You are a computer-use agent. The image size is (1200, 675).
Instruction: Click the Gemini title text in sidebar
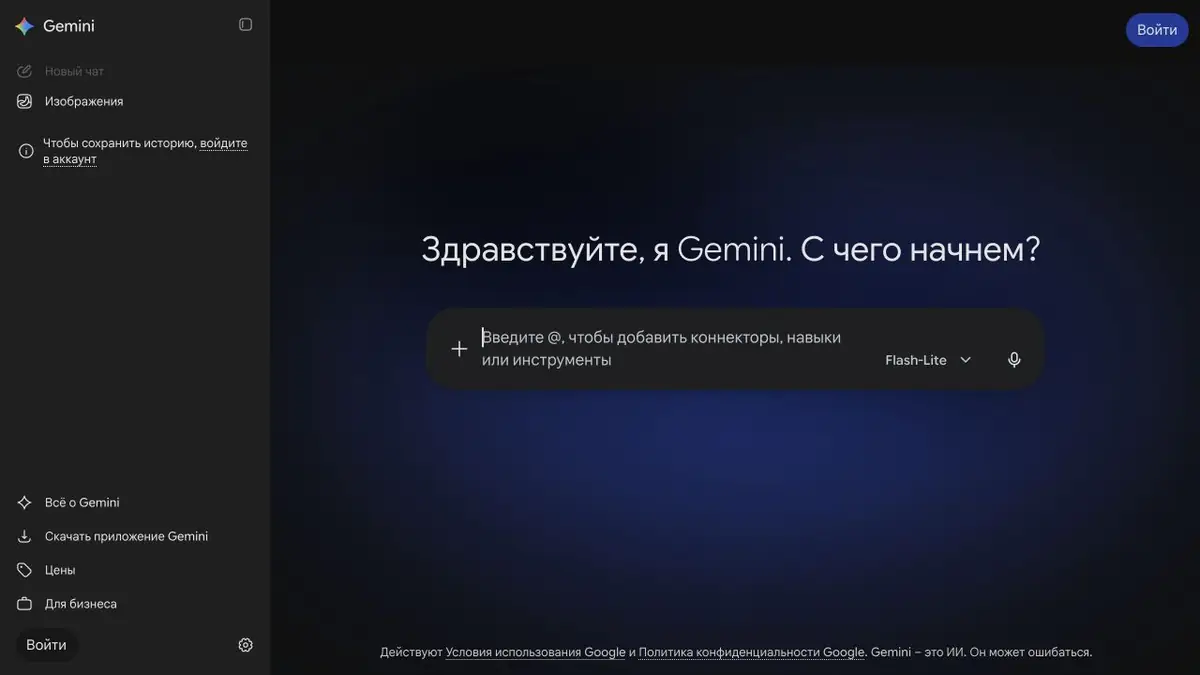point(69,26)
